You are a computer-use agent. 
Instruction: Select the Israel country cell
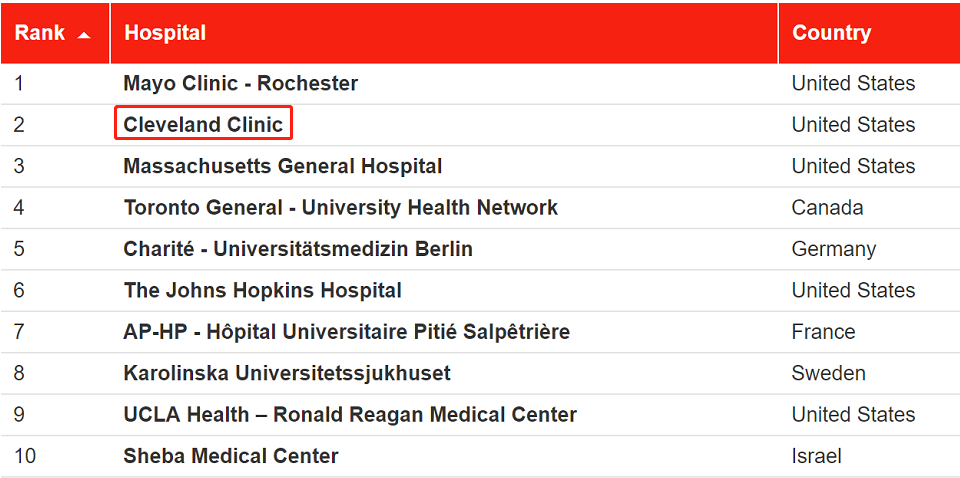[x=816, y=456]
